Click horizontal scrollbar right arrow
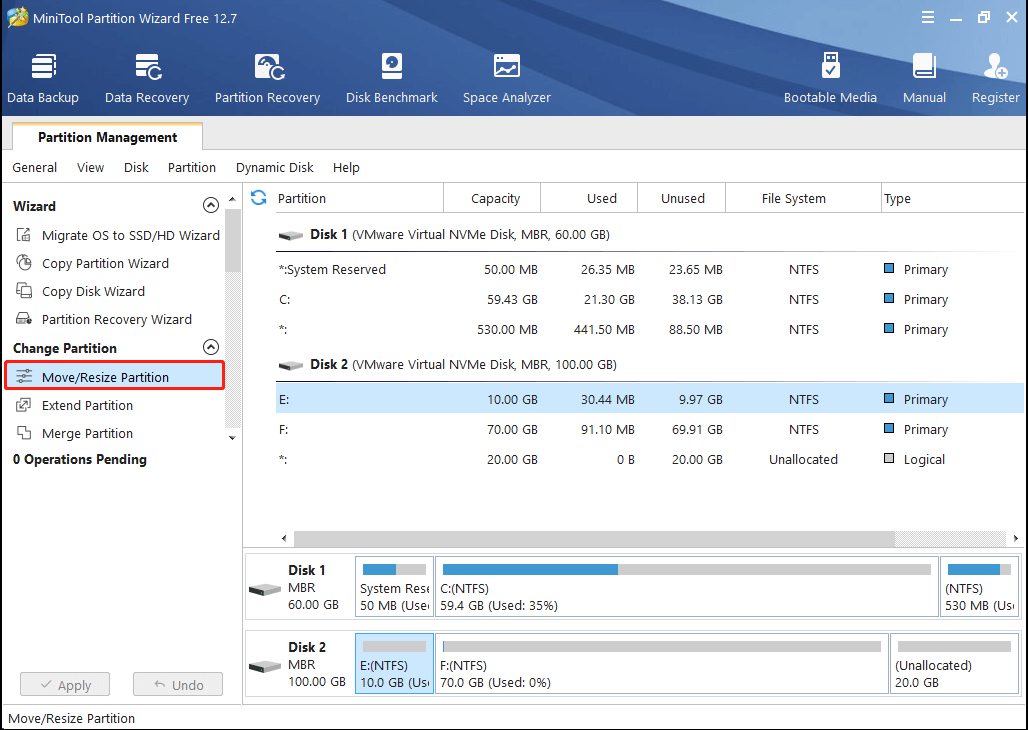This screenshot has width=1028, height=730. (x=1016, y=538)
